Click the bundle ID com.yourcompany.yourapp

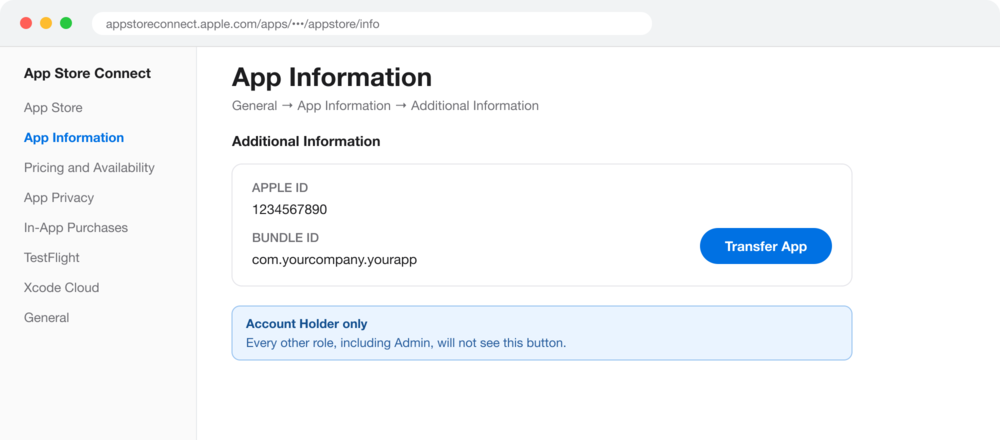[335, 260]
